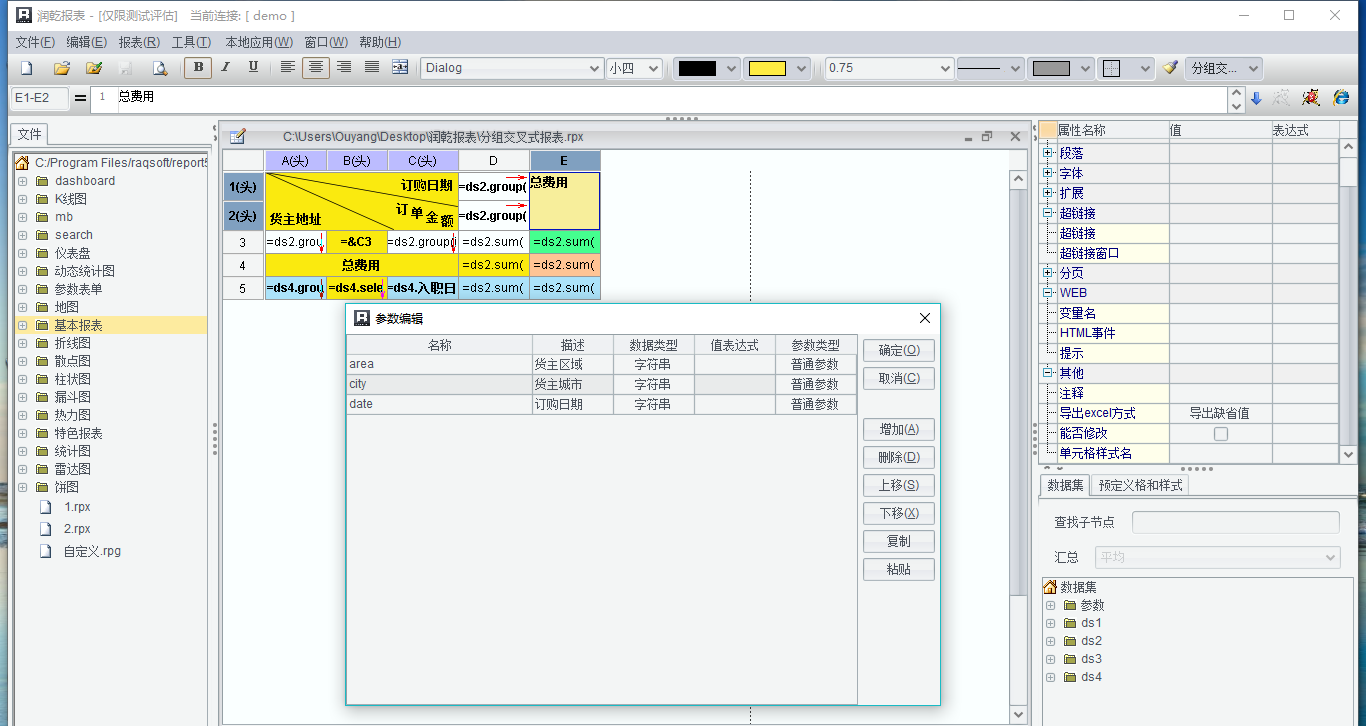Click 增加(A) button to add parameter
Screen dimensions: 1366x726
[x=899, y=429]
